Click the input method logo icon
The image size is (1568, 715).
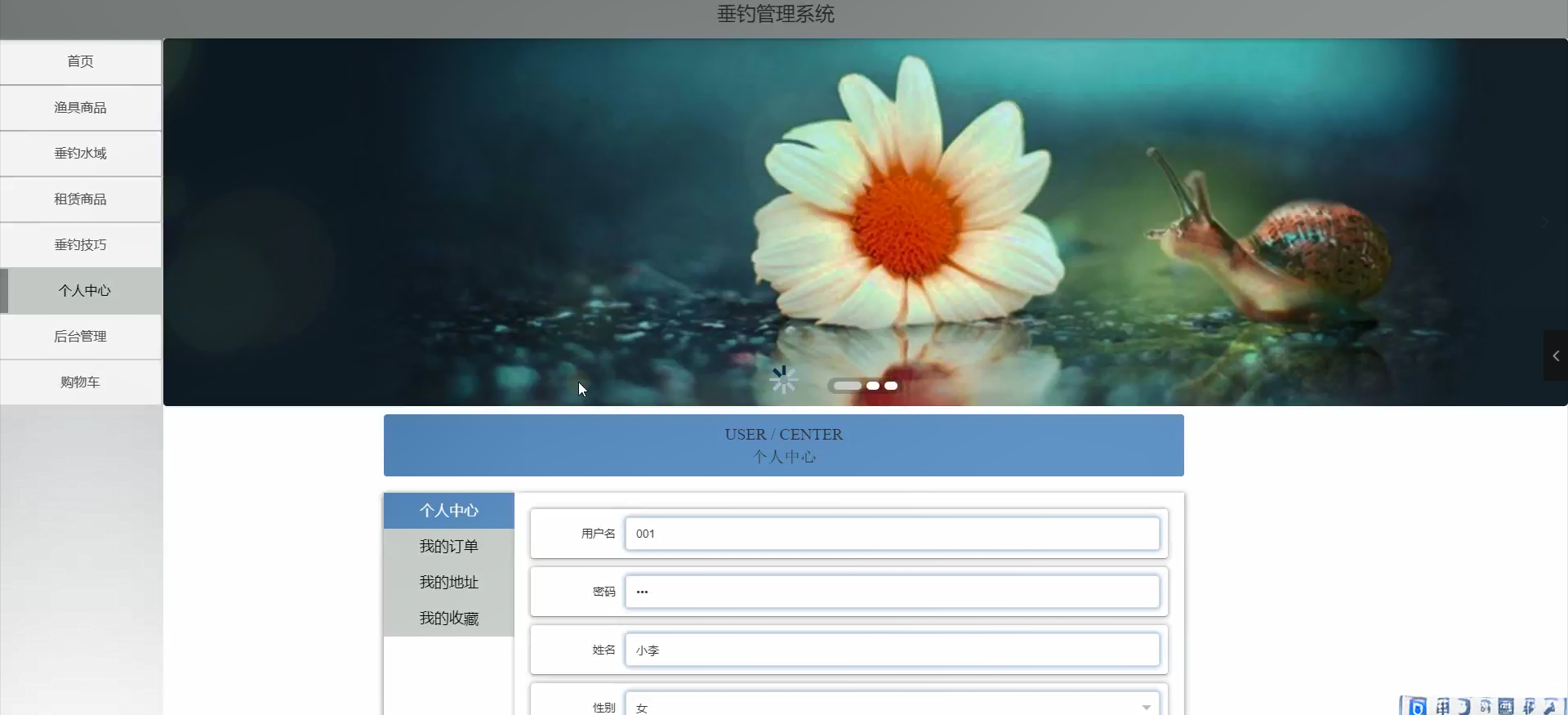coord(1418,707)
